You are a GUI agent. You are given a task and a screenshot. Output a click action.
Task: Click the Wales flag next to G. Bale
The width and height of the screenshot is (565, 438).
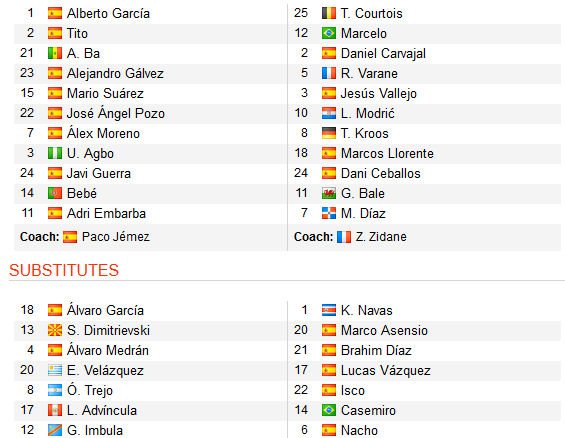329,193
